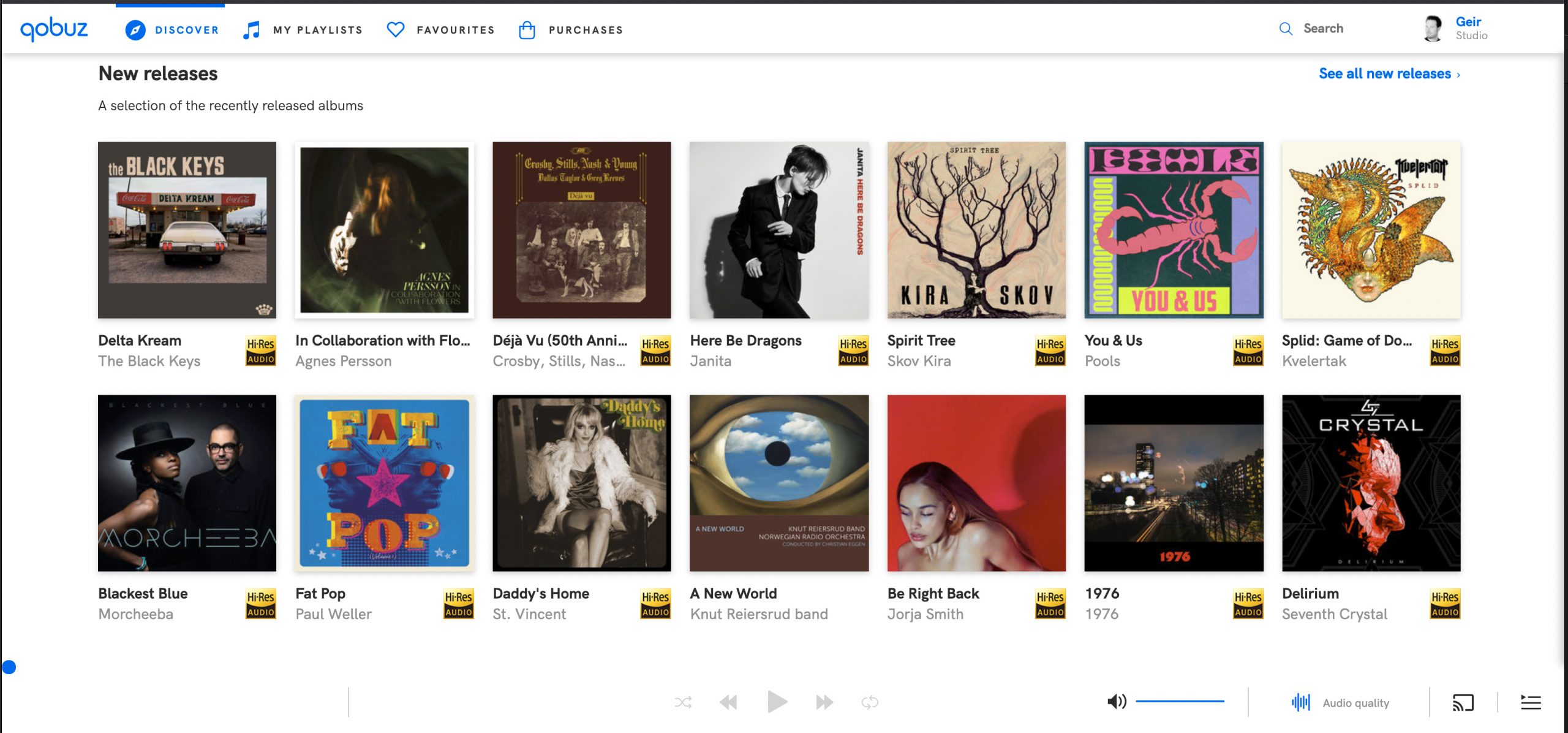
Task: Open the Favourites heart icon
Action: point(396,29)
